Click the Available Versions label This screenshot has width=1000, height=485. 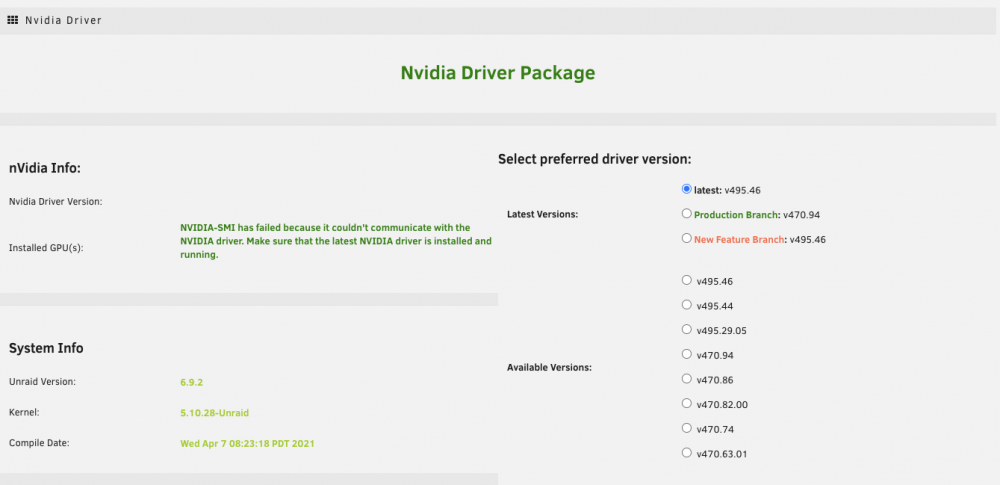(x=549, y=368)
